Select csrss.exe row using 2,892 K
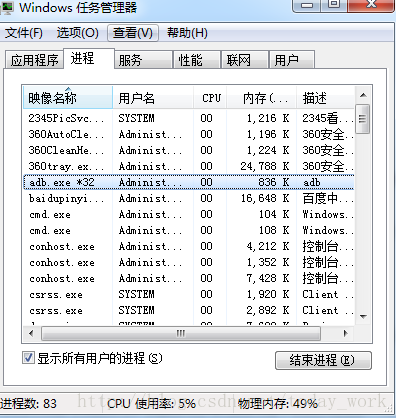396x418 pixels. tap(189, 310)
